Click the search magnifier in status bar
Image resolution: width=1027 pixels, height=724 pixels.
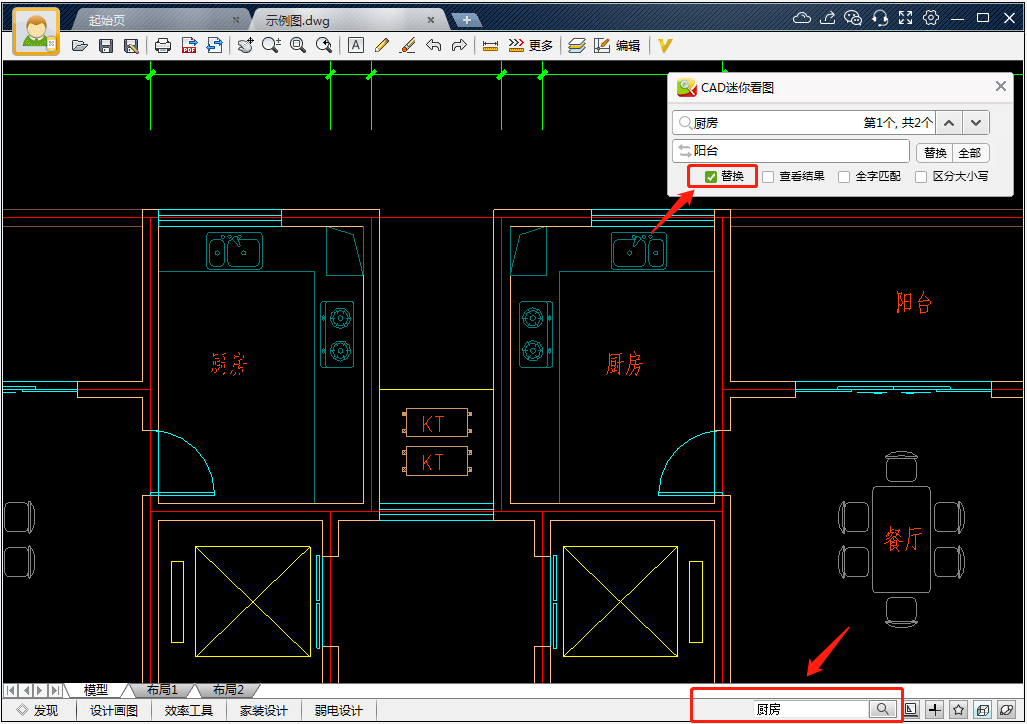pyautogui.click(x=882, y=709)
